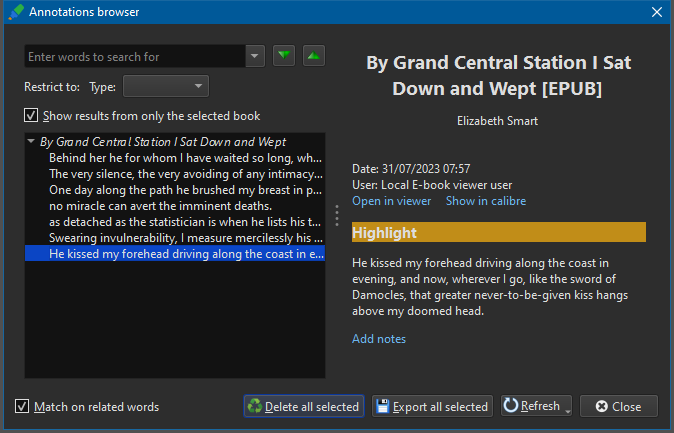Click the Show in calibre link

tap(486, 201)
